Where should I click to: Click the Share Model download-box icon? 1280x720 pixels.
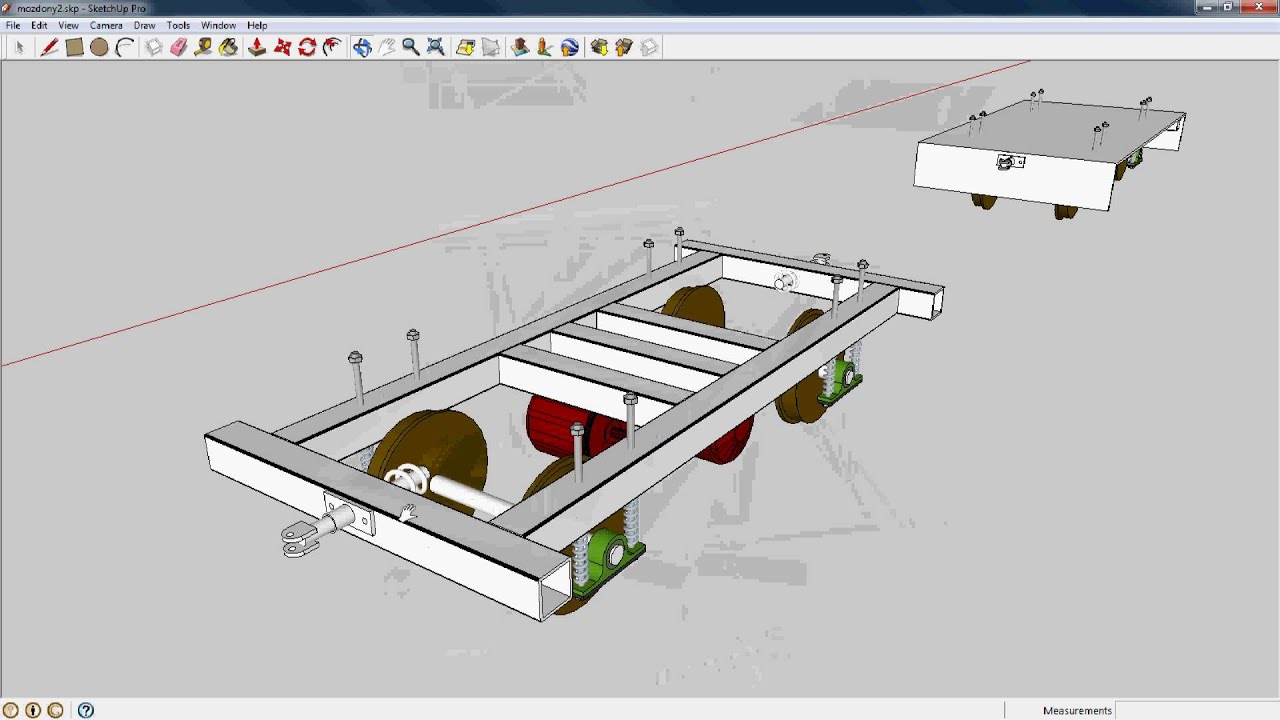[599, 47]
